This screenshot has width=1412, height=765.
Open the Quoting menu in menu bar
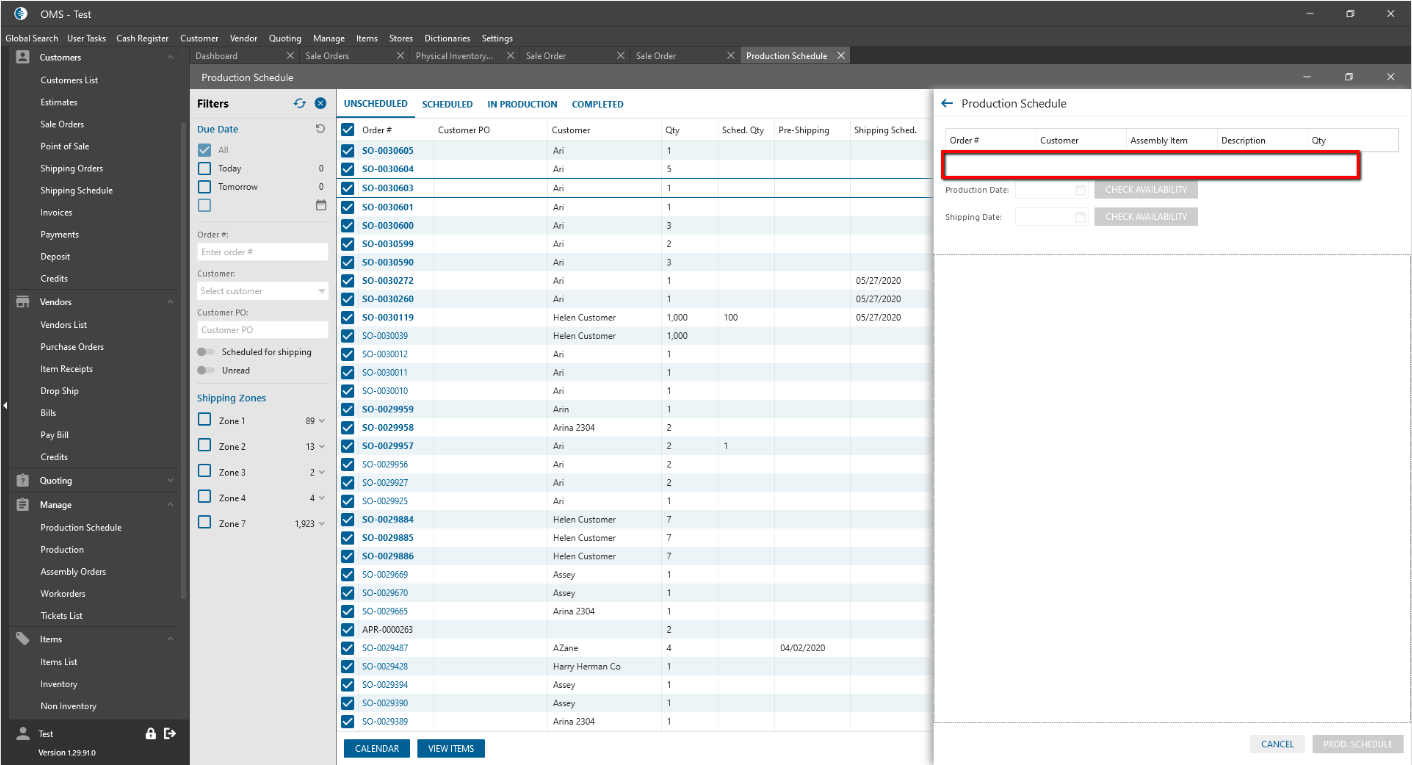(285, 39)
